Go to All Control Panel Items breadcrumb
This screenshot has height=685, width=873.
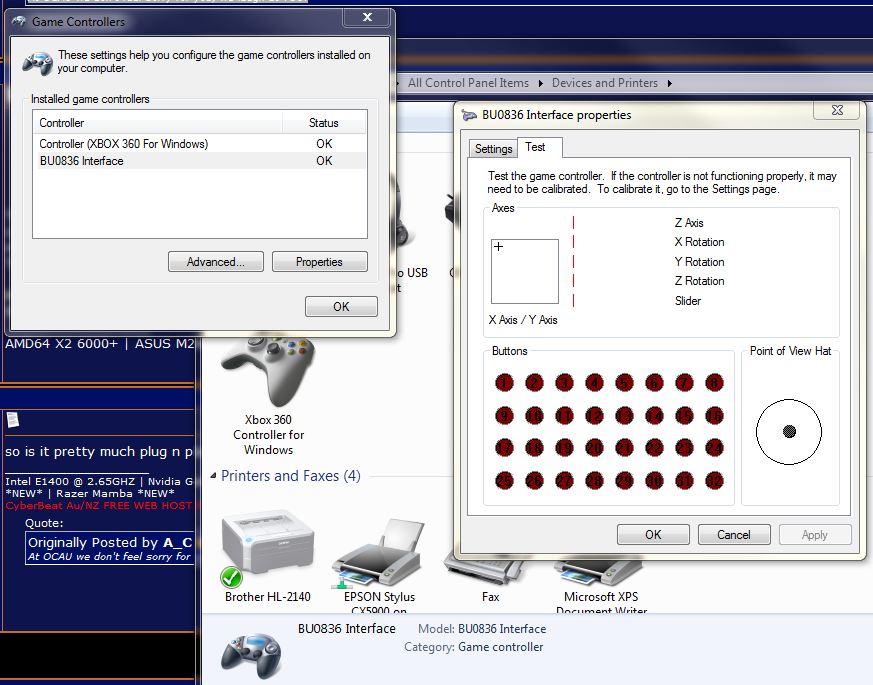click(468, 83)
